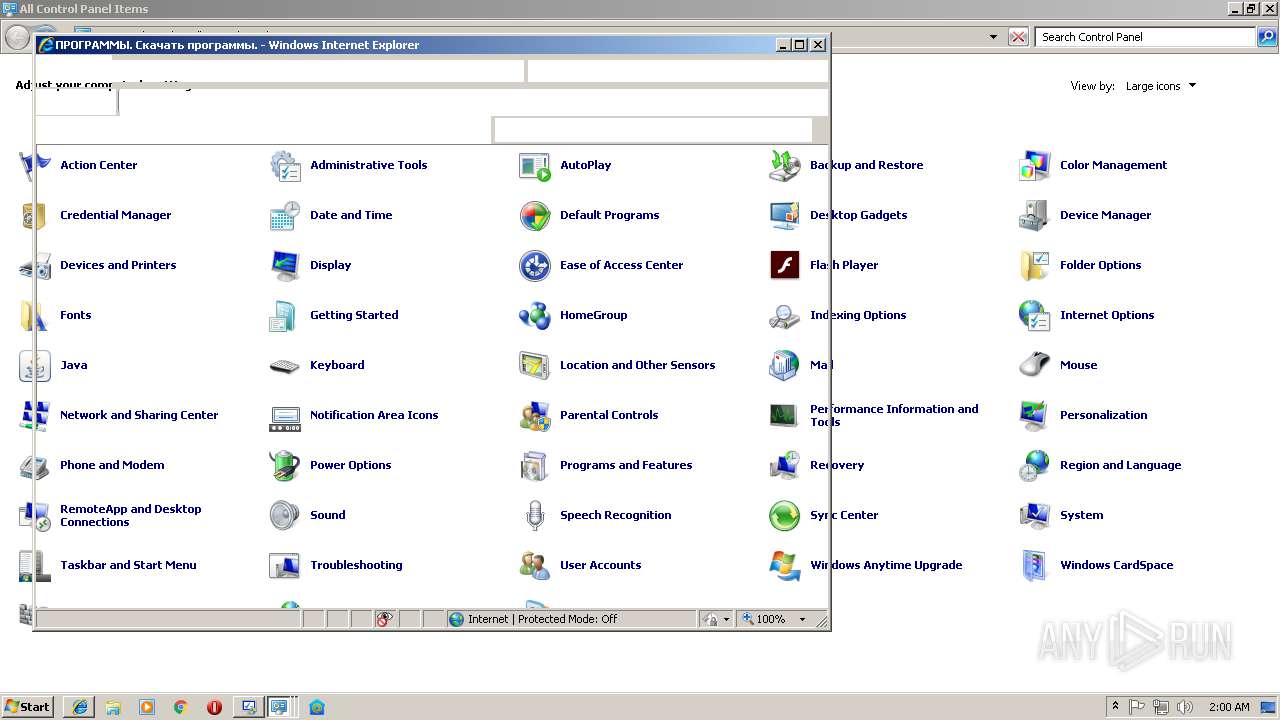
Task: Click in the Search Control Panel field
Action: pos(1145,37)
